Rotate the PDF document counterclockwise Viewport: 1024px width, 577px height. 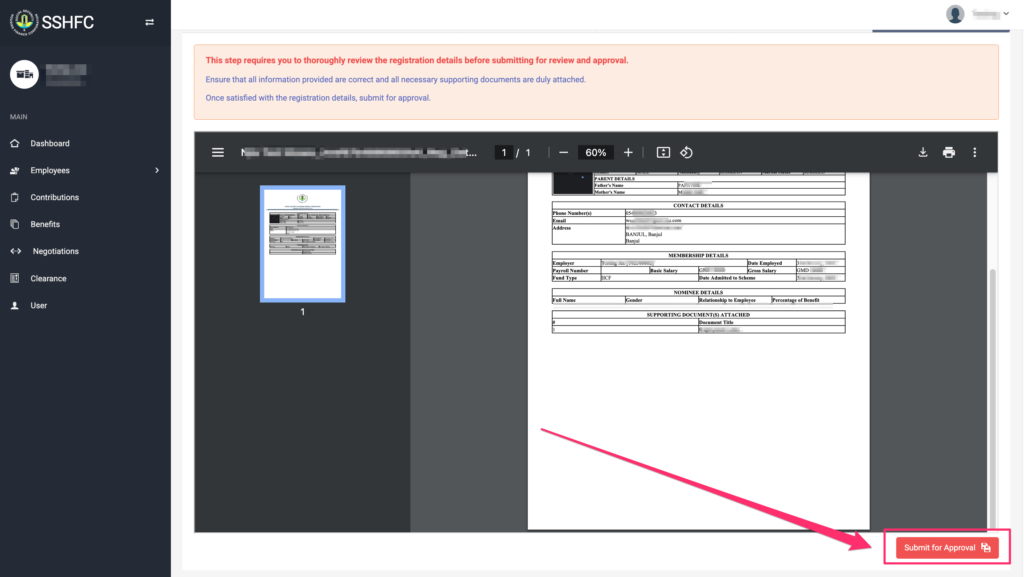pyautogui.click(x=687, y=152)
